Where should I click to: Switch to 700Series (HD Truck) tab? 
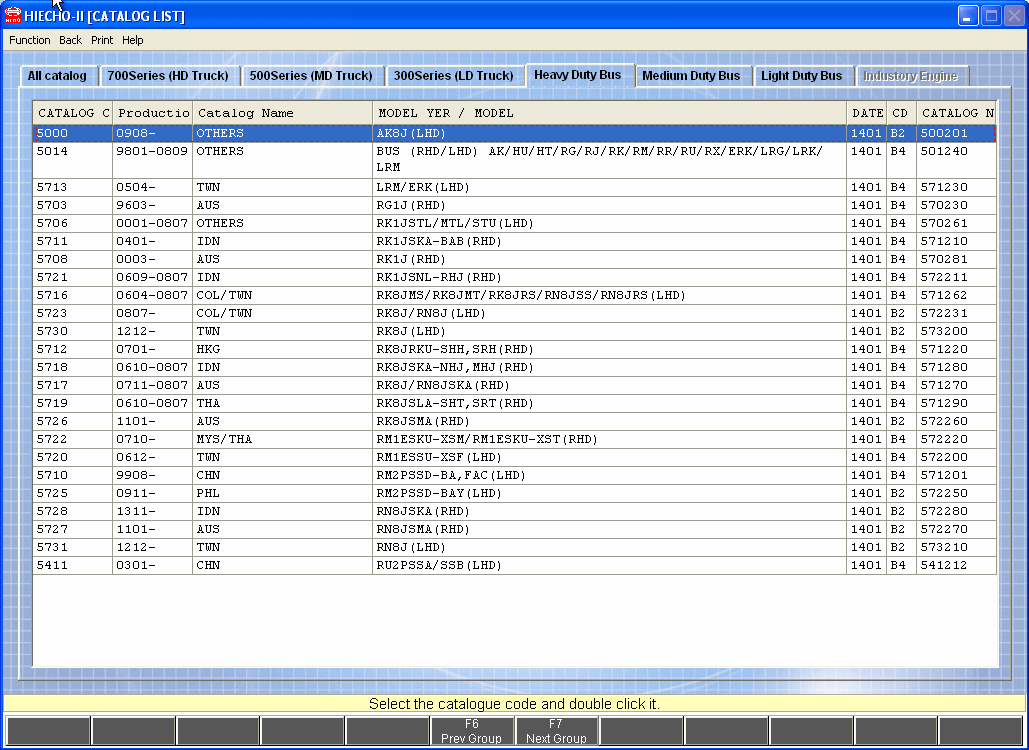(168, 76)
